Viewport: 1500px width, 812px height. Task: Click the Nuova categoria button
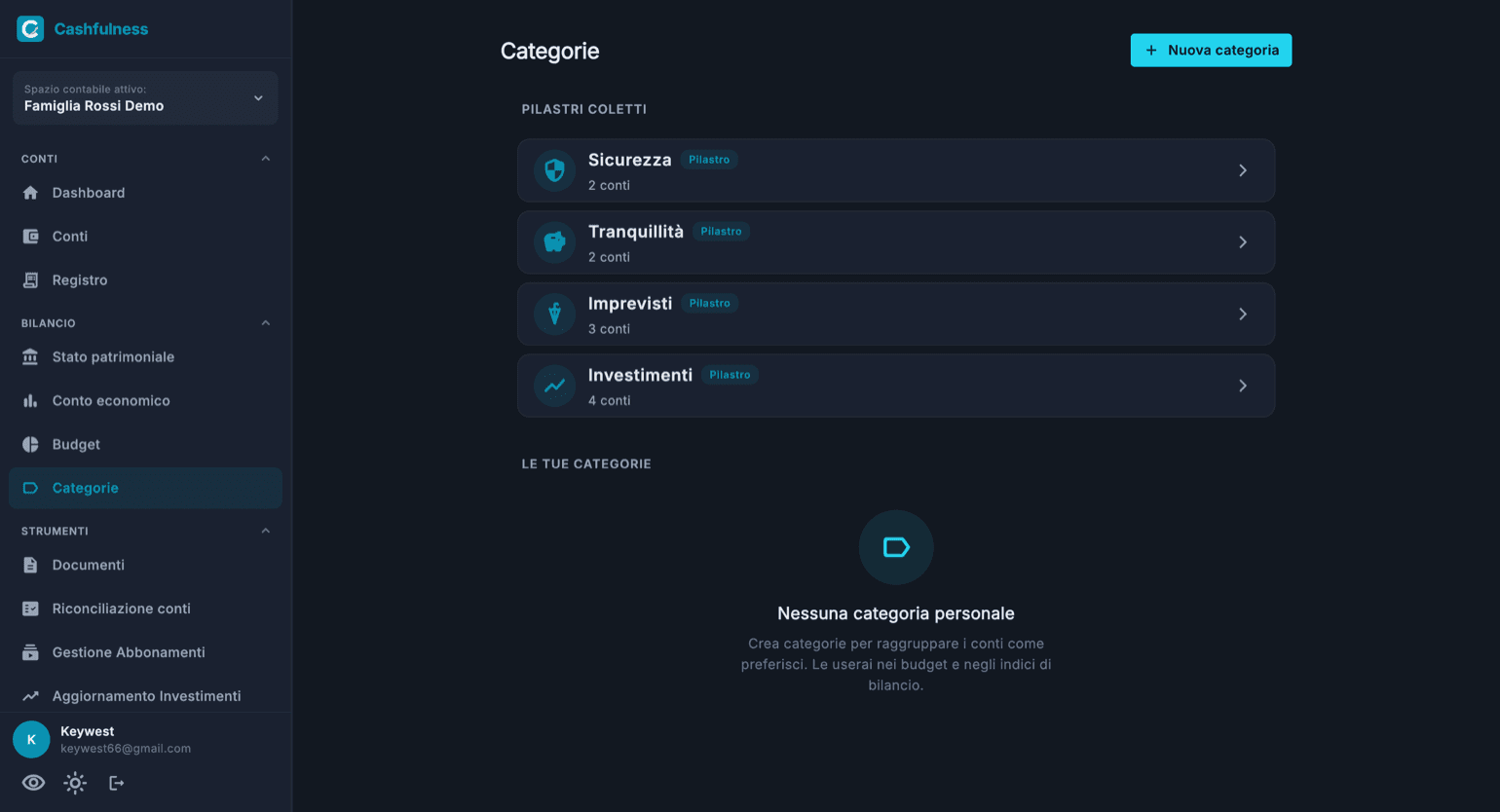(1211, 51)
